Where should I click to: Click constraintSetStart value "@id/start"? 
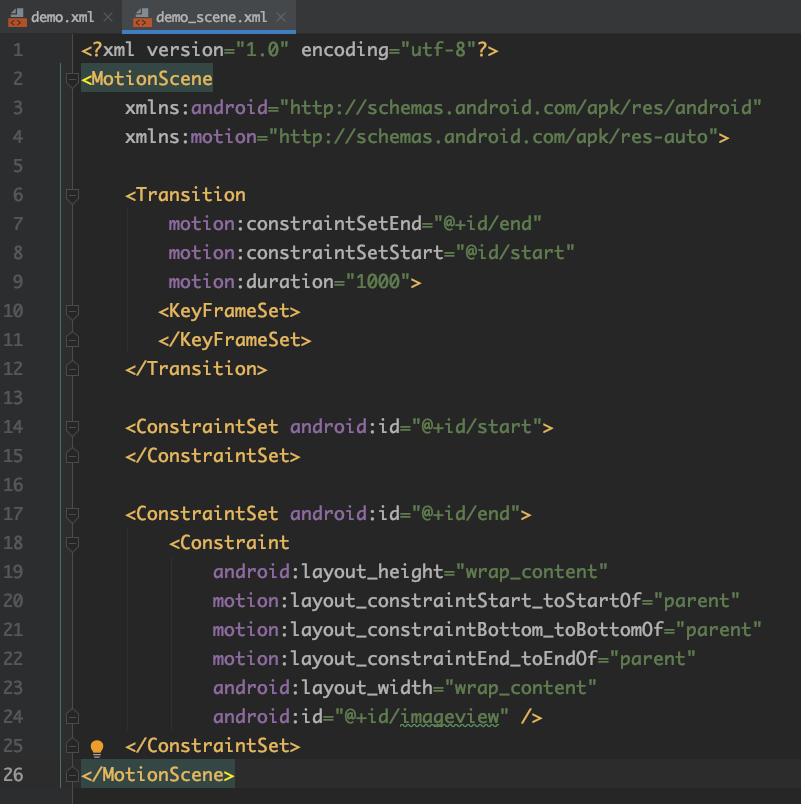click(x=515, y=252)
